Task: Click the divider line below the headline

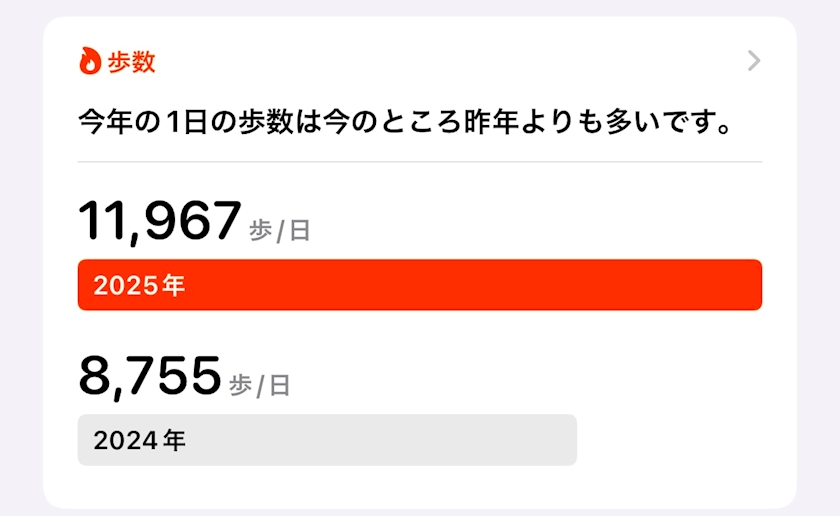Action: point(420,161)
